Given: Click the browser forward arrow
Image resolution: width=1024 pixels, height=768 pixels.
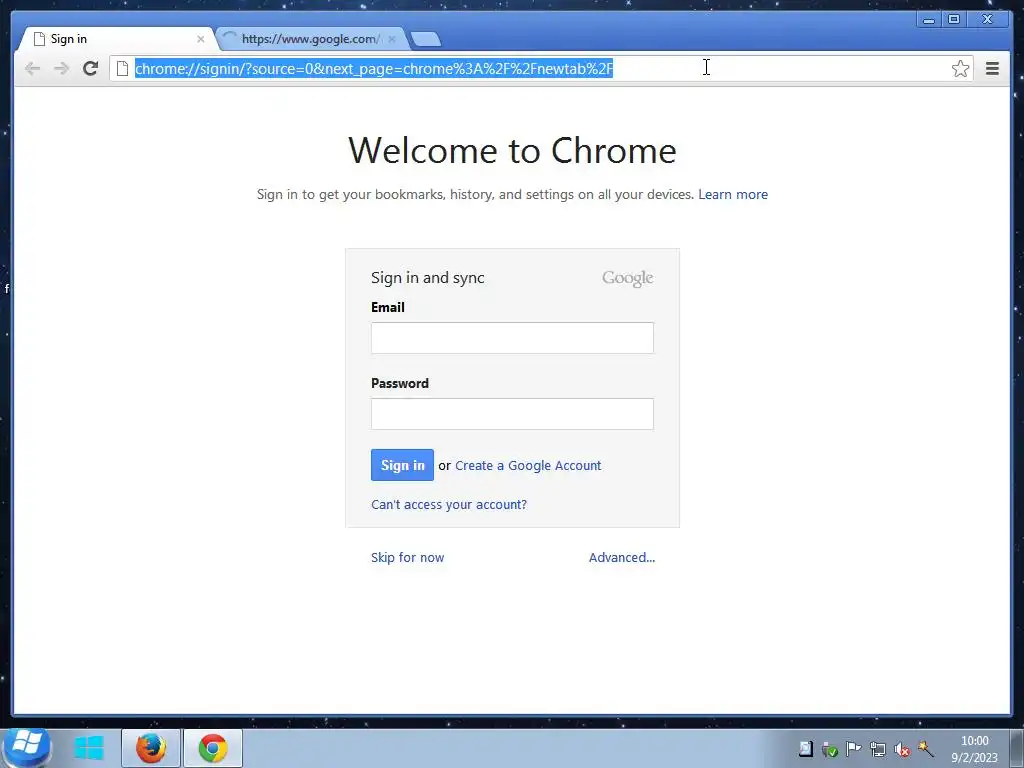Looking at the screenshot, I should [61, 68].
